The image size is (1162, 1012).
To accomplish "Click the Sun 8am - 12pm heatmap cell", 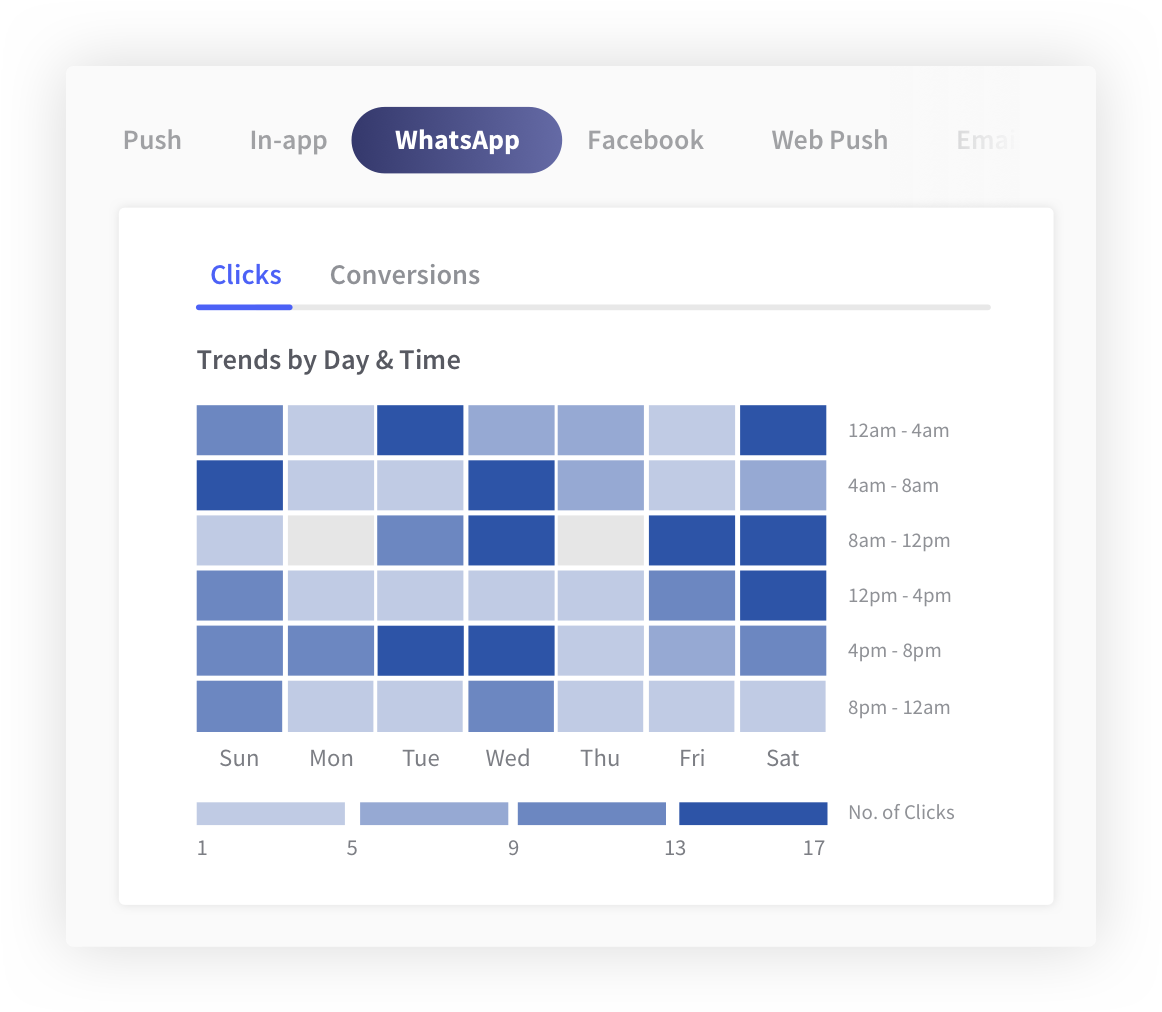I will point(239,540).
